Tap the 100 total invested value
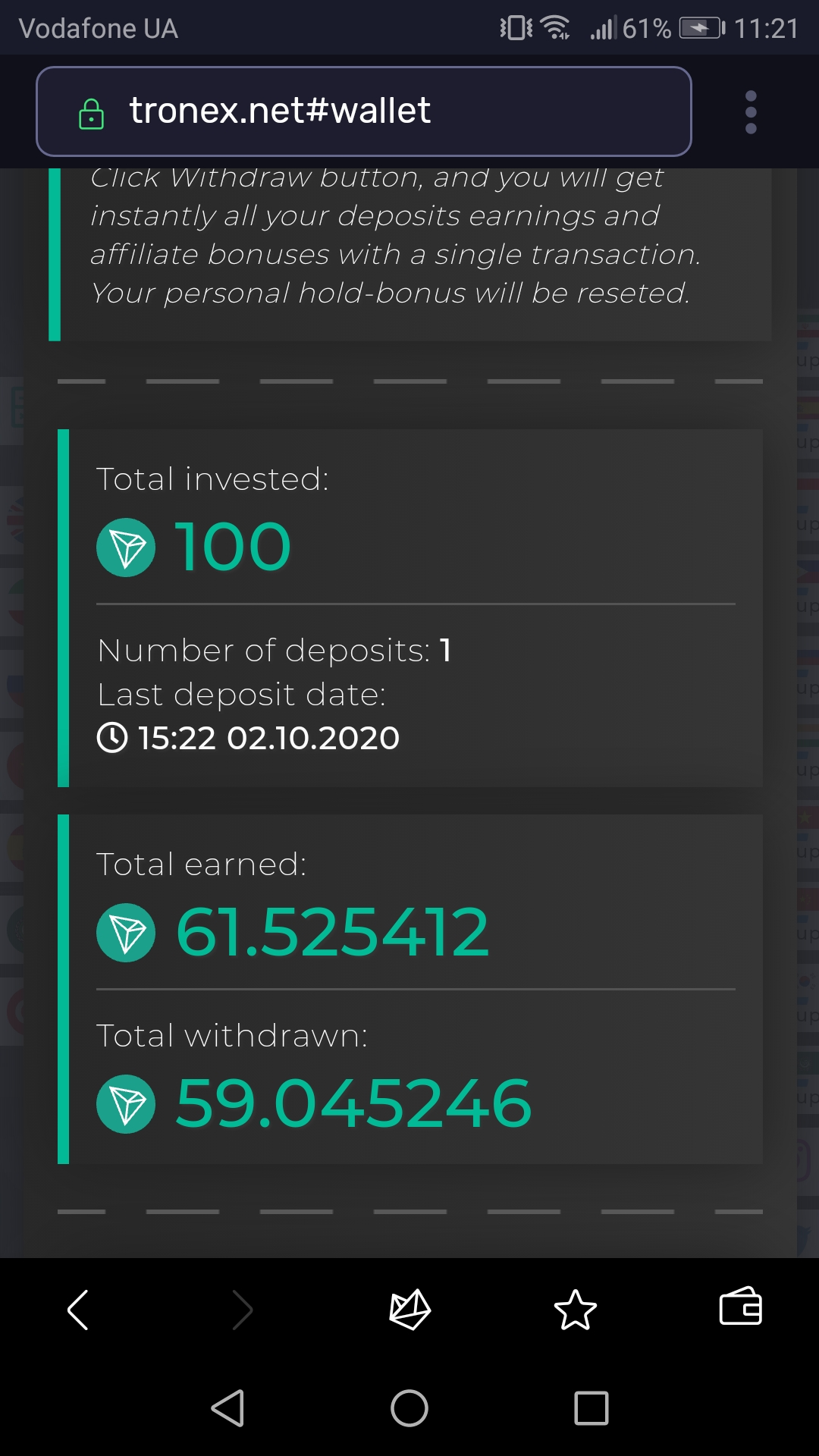819x1456 pixels. [x=233, y=548]
